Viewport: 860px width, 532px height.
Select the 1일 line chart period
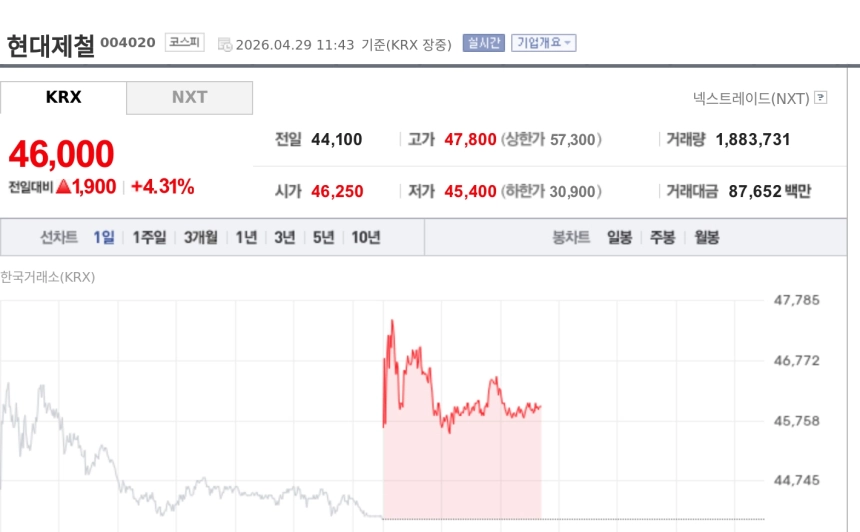[x=104, y=237]
